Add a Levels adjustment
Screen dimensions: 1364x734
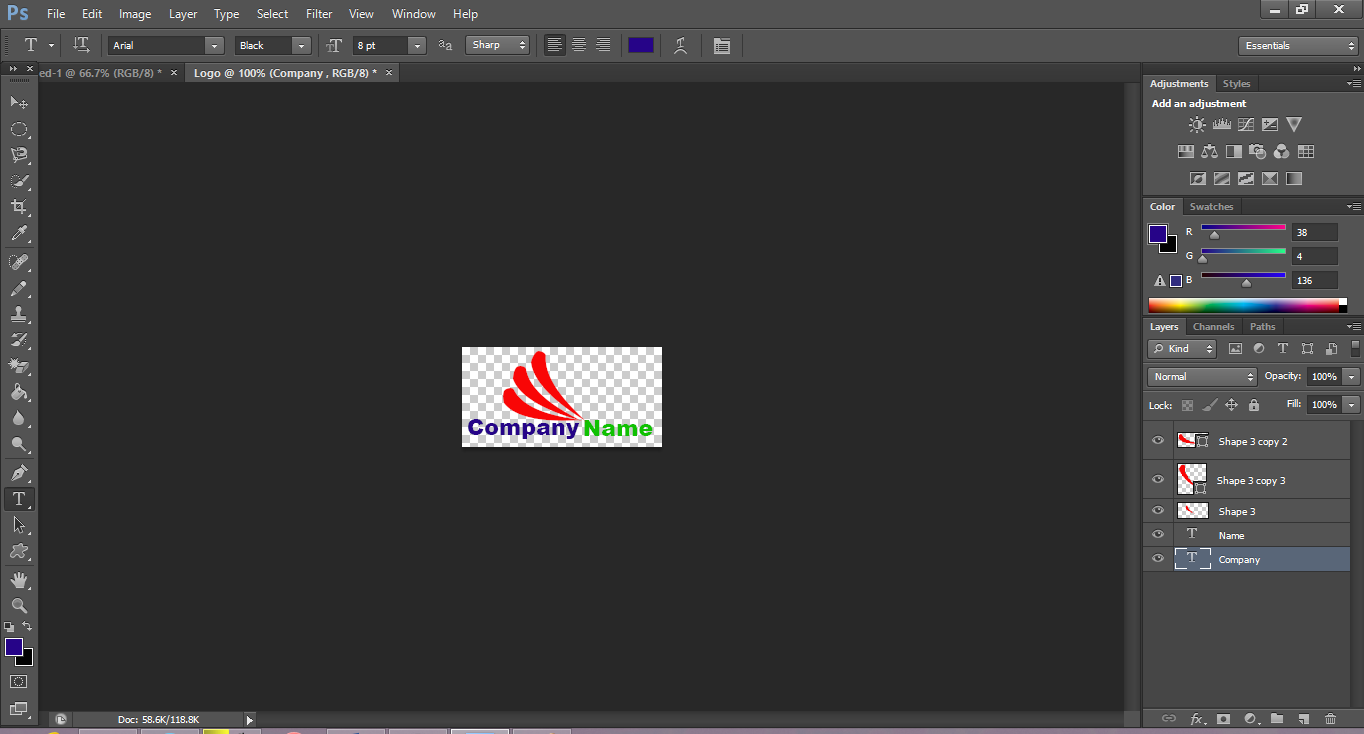1221,125
